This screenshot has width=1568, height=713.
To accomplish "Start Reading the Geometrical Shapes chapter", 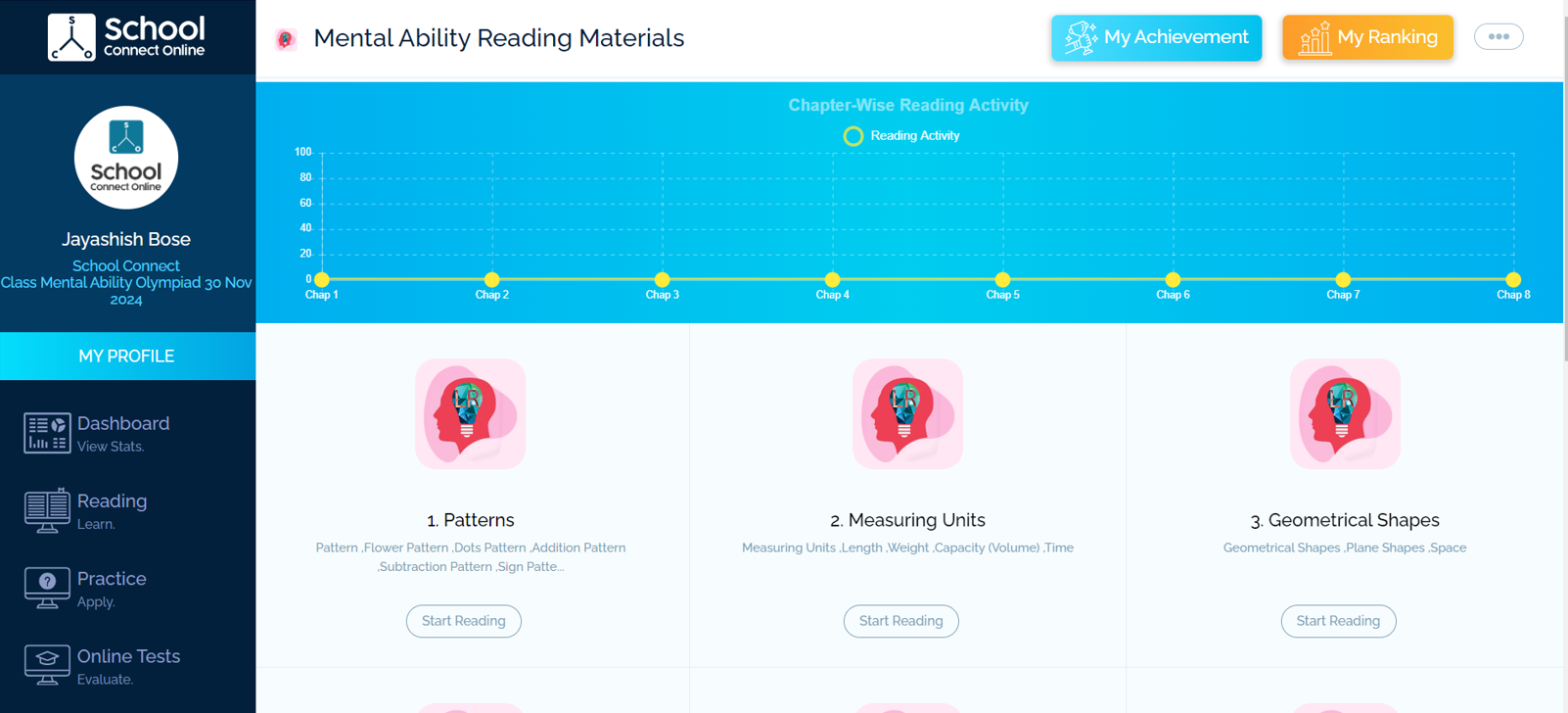I will tap(1338, 621).
